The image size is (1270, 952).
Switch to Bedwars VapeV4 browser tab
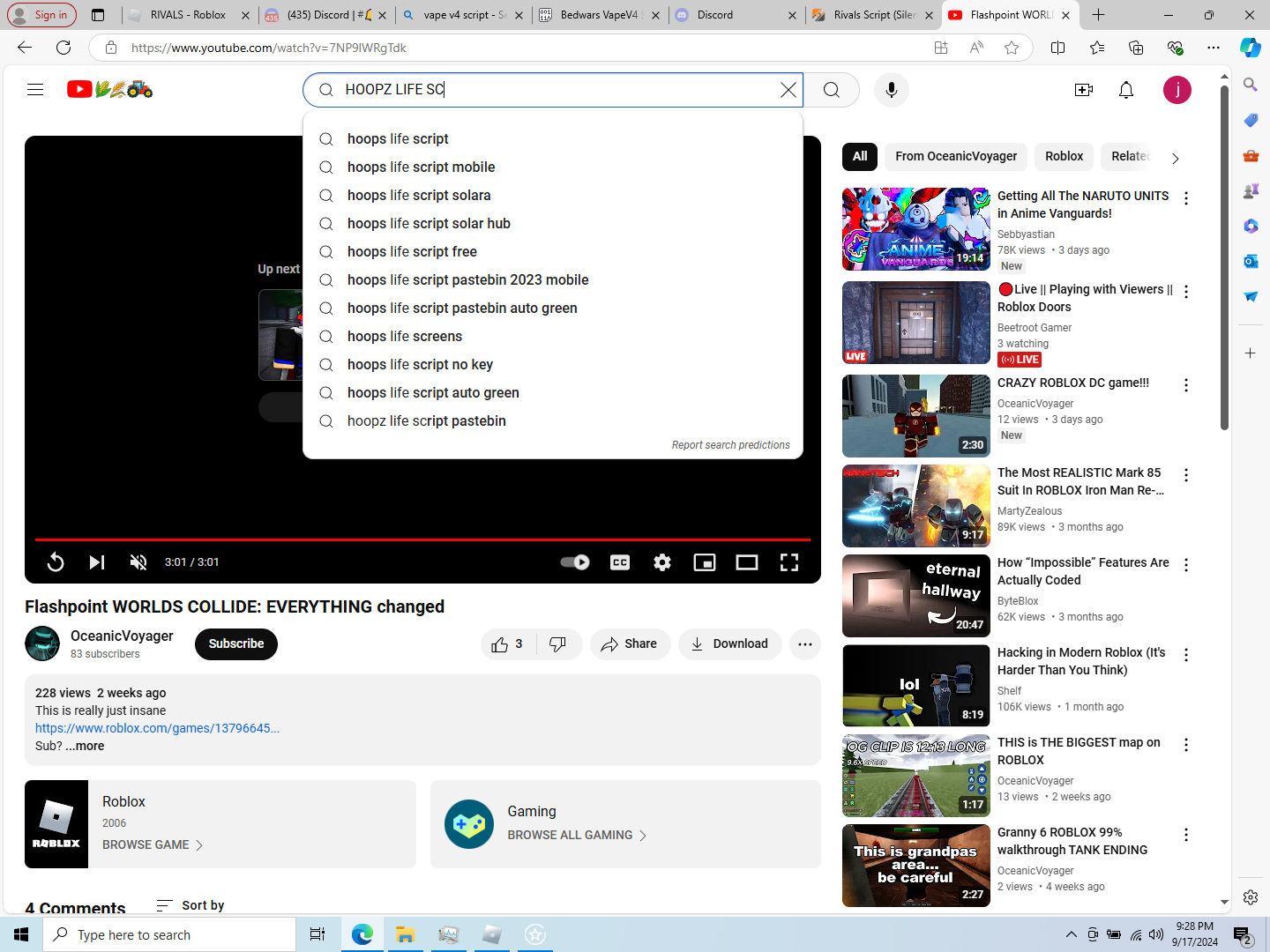[x=600, y=15]
